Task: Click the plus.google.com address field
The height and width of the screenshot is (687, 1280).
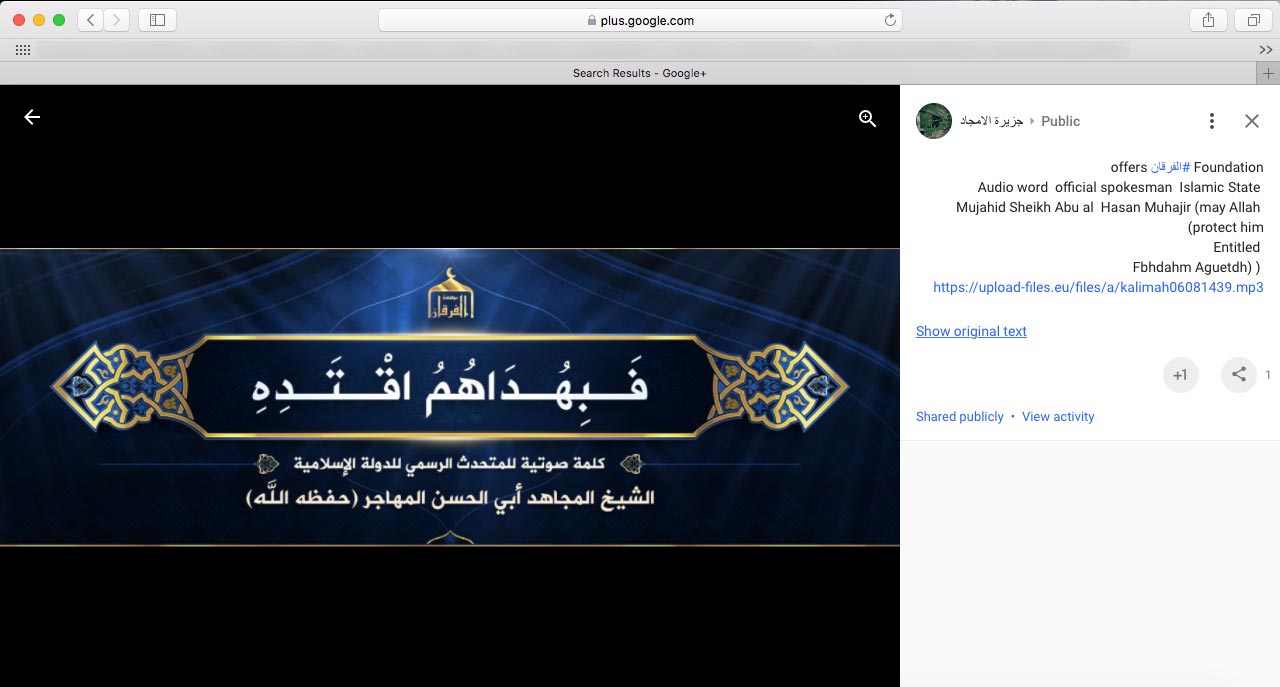Action: [x=640, y=20]
